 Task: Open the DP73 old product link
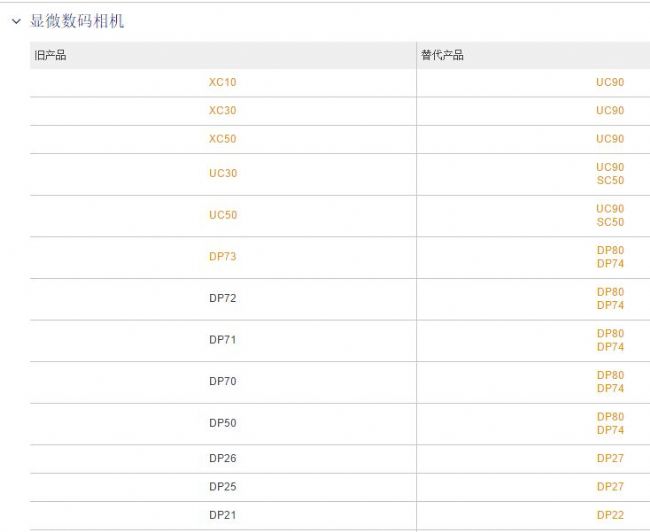point(222,256)
